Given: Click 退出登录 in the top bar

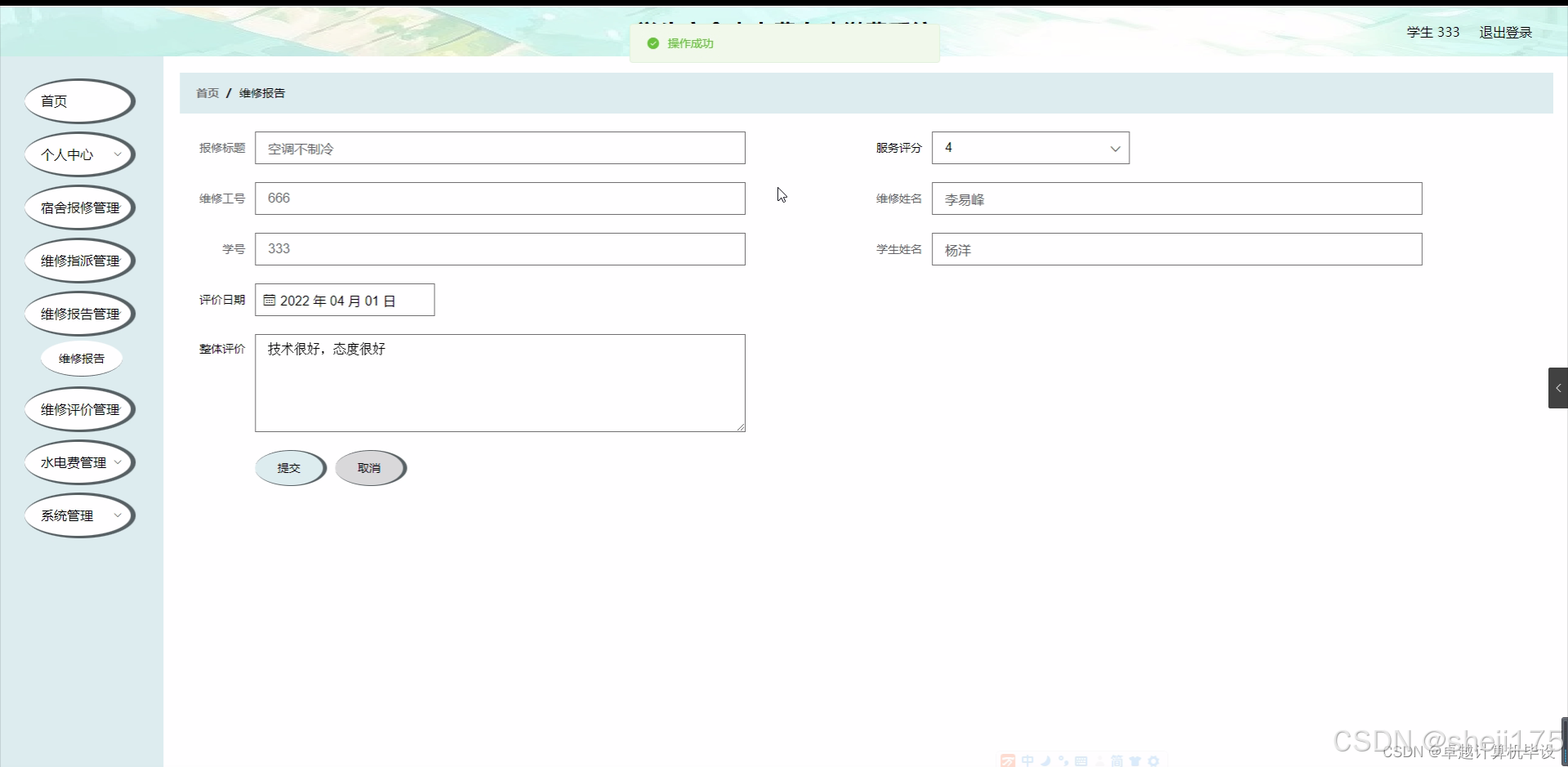Looking at the screenshot, I should pyautogui.click(x=1505, y=32).
